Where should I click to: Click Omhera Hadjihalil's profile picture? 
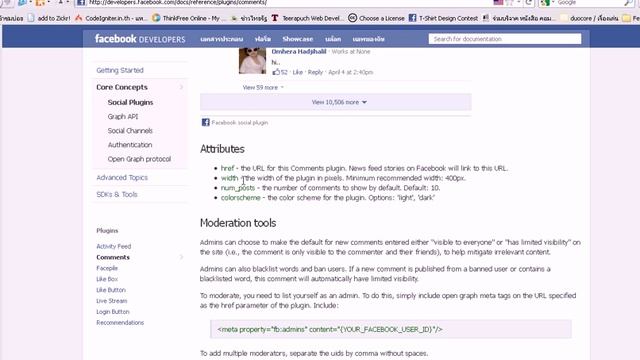click(252, 61)
